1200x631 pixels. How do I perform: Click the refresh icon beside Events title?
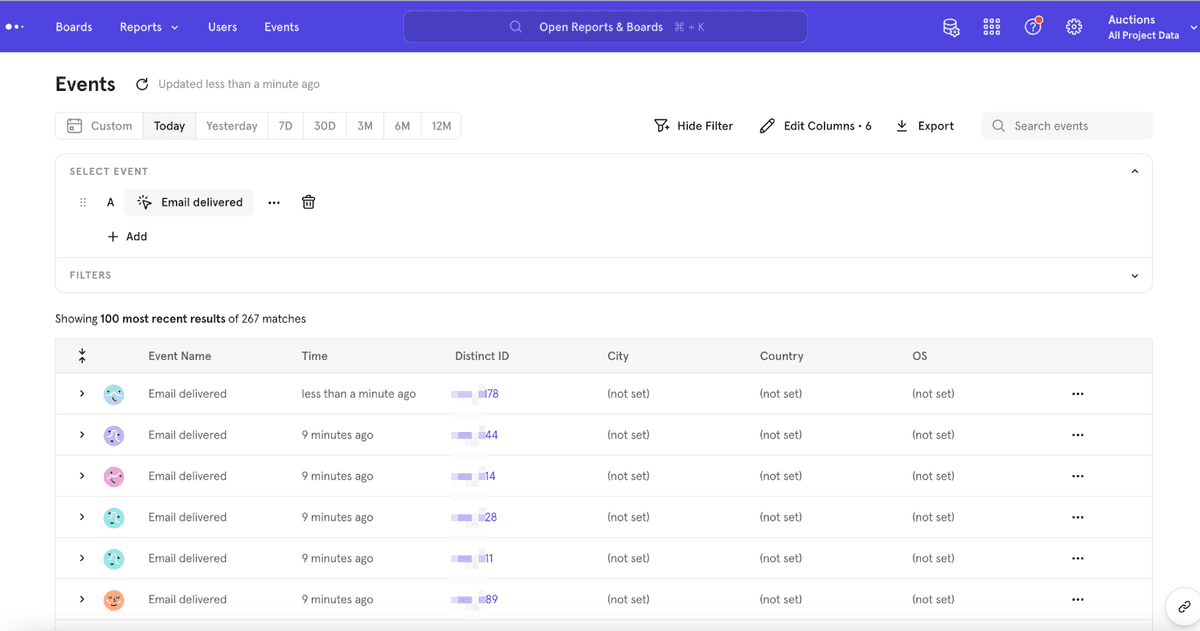pyautogui.click(x=142, y=85)
